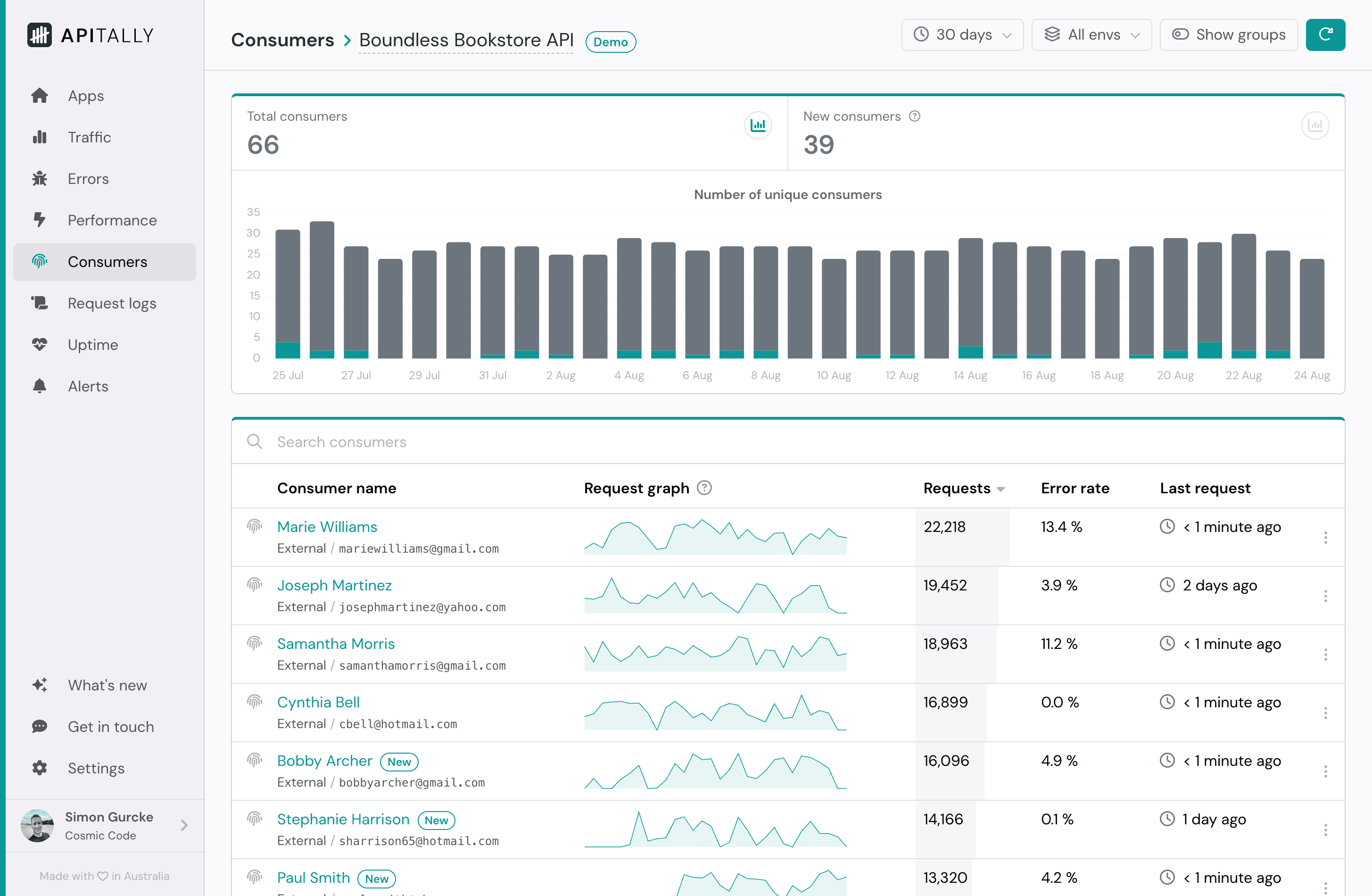The height and width of the screenshot is (896, 1372).
Task: Click the clock icon in Joseph Martinez row
Action: [x=1167, y=585]
